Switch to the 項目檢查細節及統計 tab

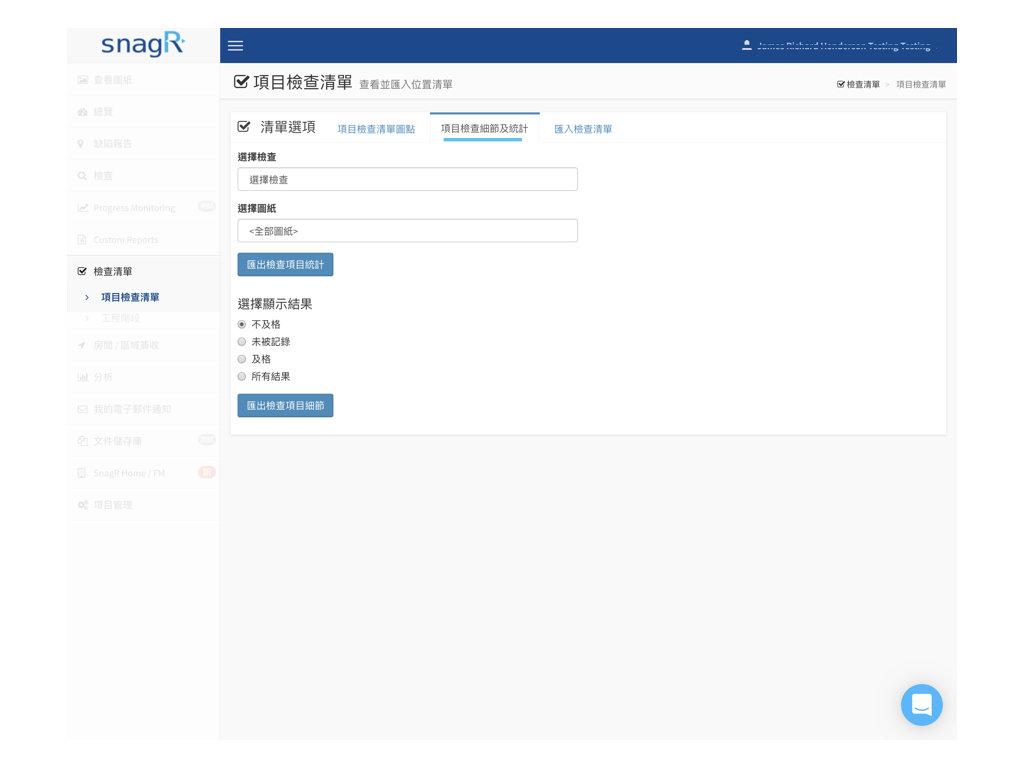(x=485, y=129)
